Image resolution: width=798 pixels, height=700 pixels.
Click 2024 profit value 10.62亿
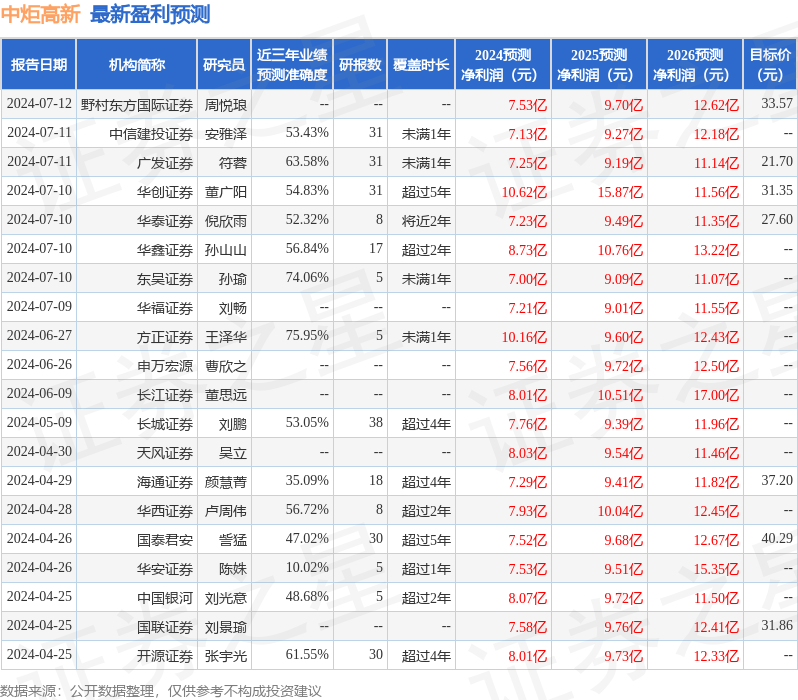[524, 192]
